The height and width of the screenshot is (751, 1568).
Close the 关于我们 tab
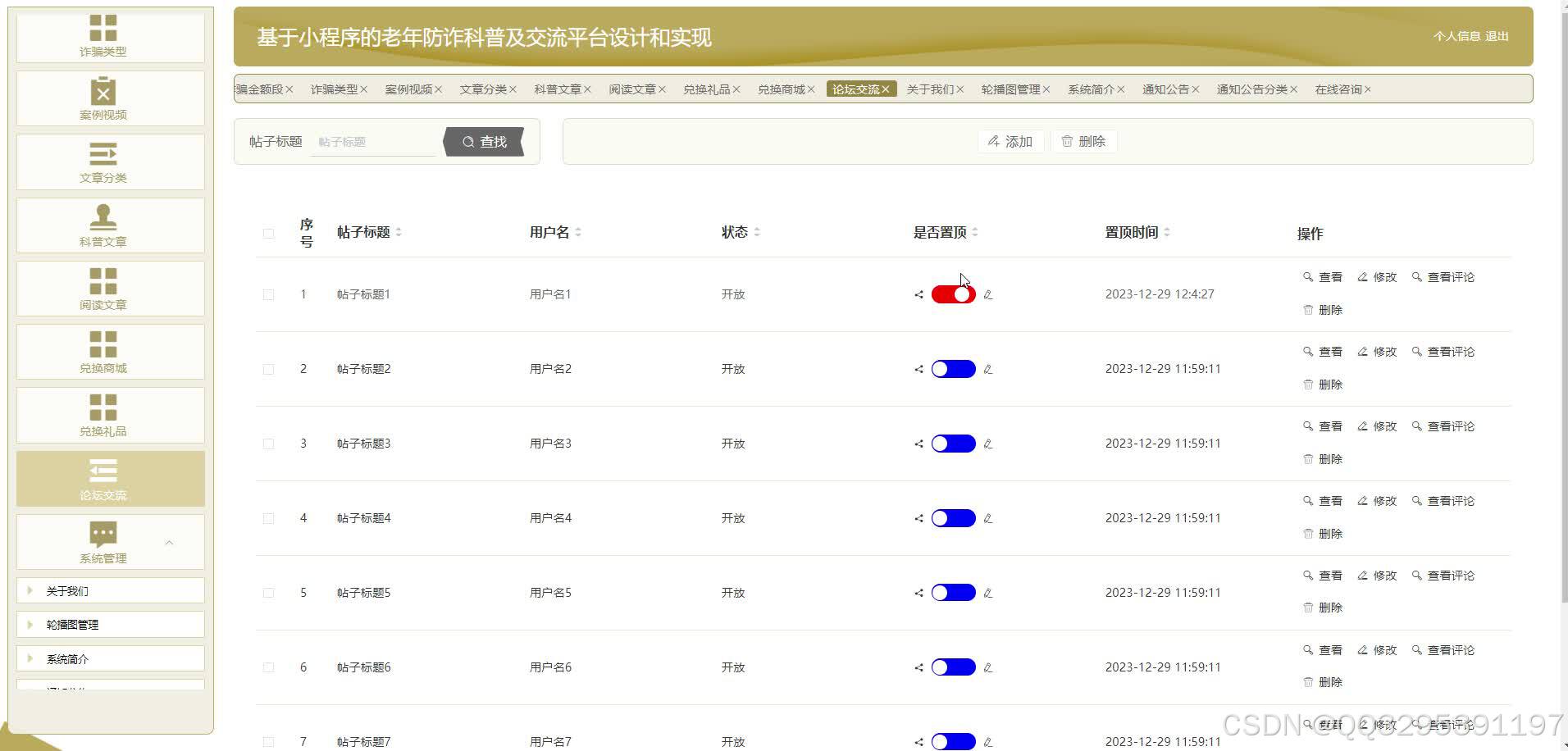(x=959, y=89)
